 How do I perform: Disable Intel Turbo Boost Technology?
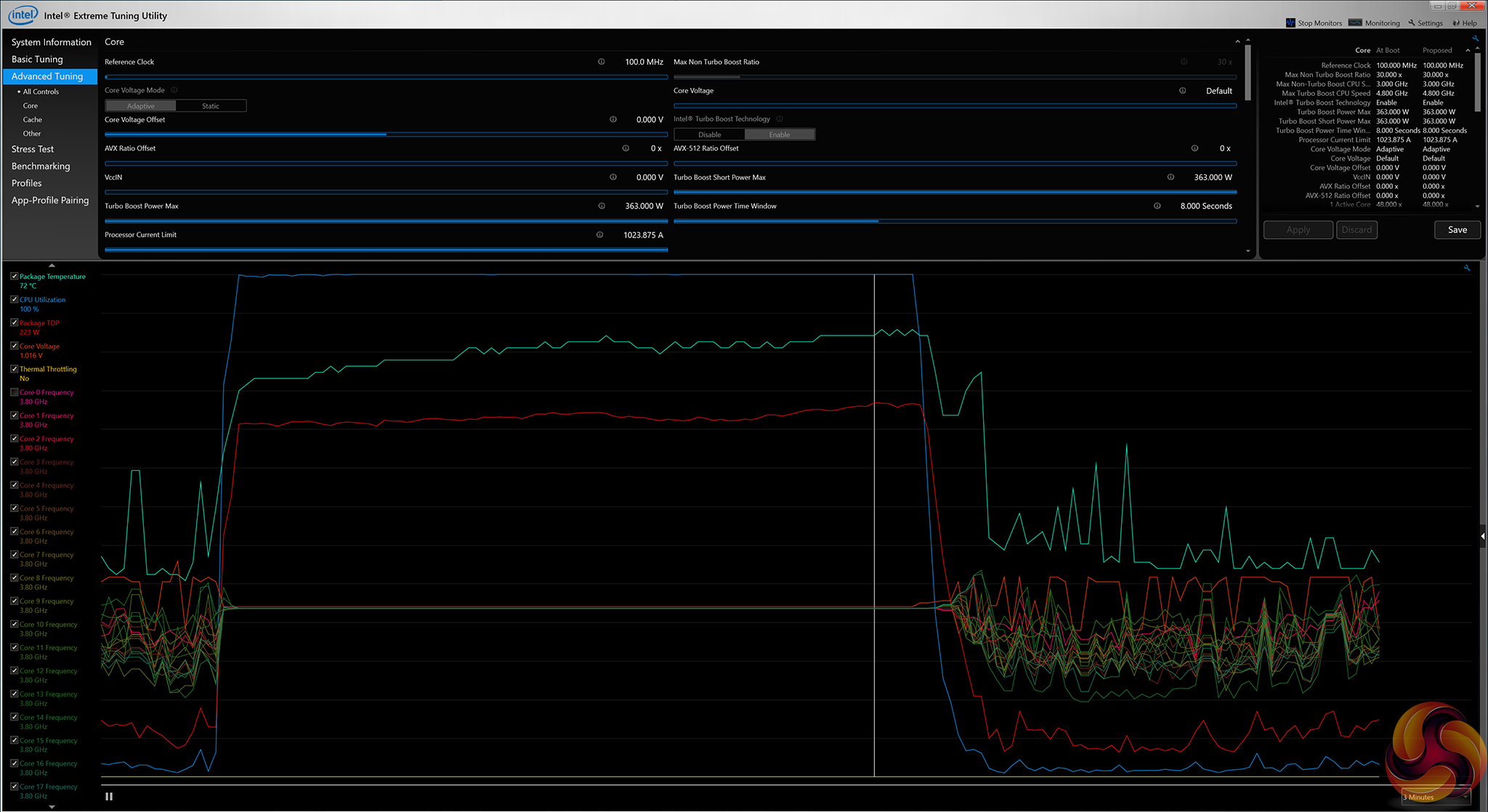coord(709,134)
